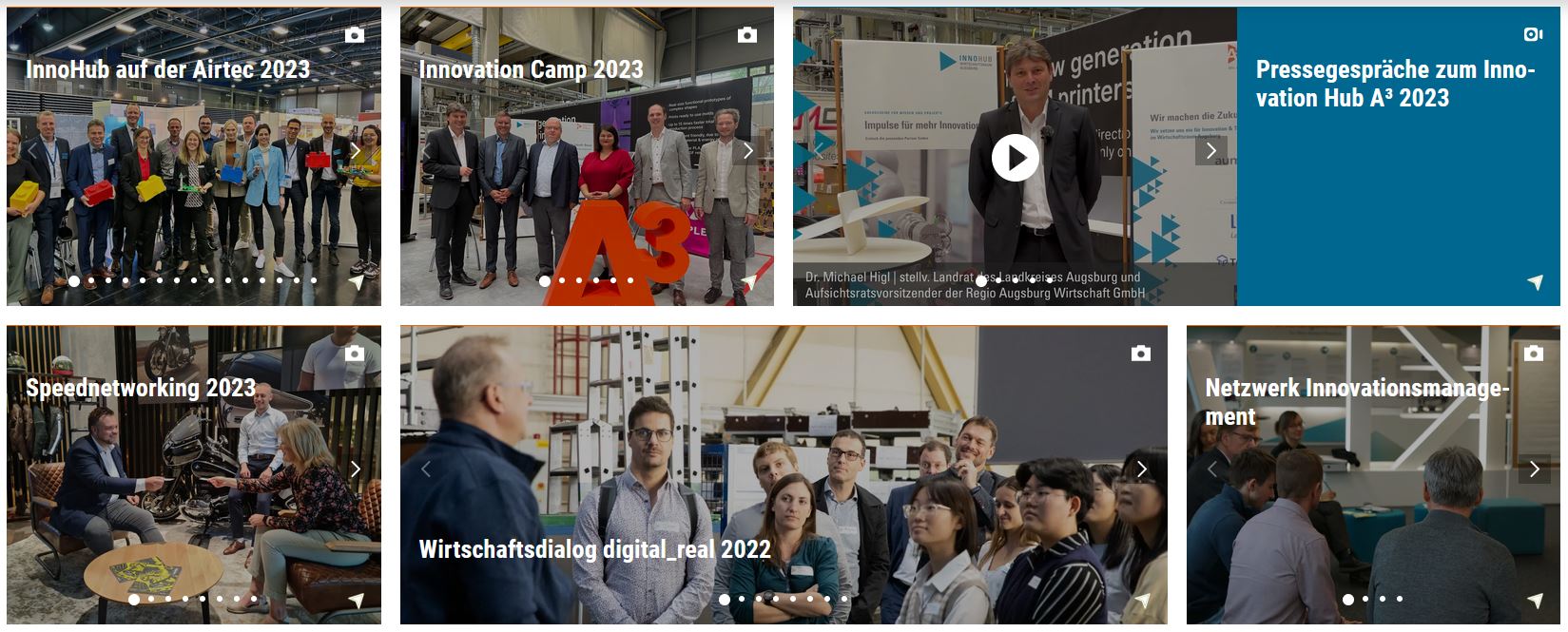Viewport: 1568px width, 632px height.
Task: Open Wirtschaftsdialog digital_real 2022 title
Action: point(595,549)
